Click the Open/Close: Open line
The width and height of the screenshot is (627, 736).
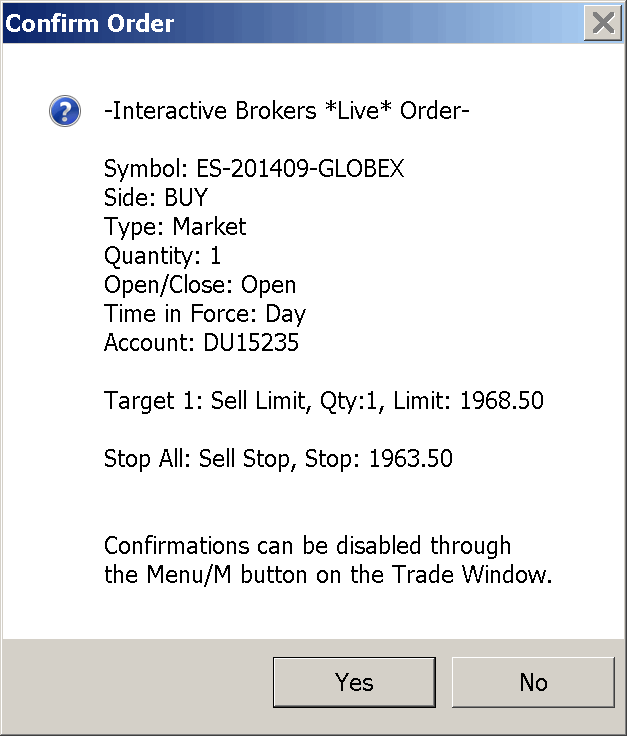point(200,285)
